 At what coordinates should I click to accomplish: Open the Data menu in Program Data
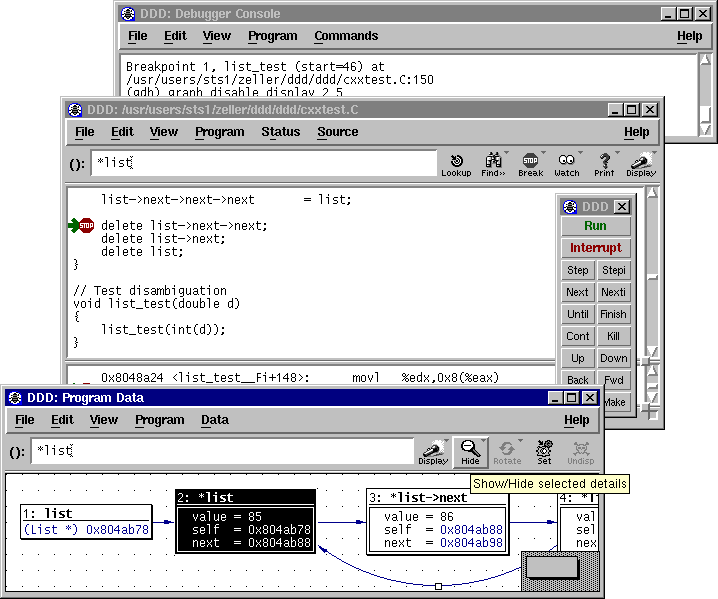click(x=215, y=420)
